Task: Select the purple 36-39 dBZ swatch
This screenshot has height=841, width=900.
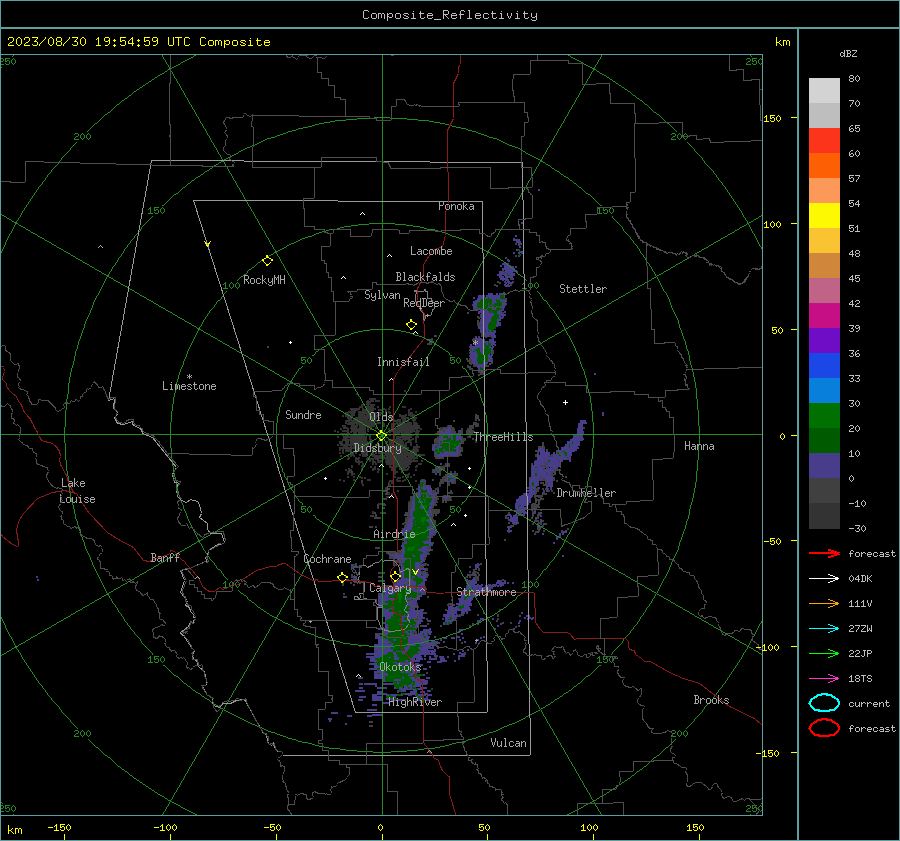Action: tap(824, 341)
